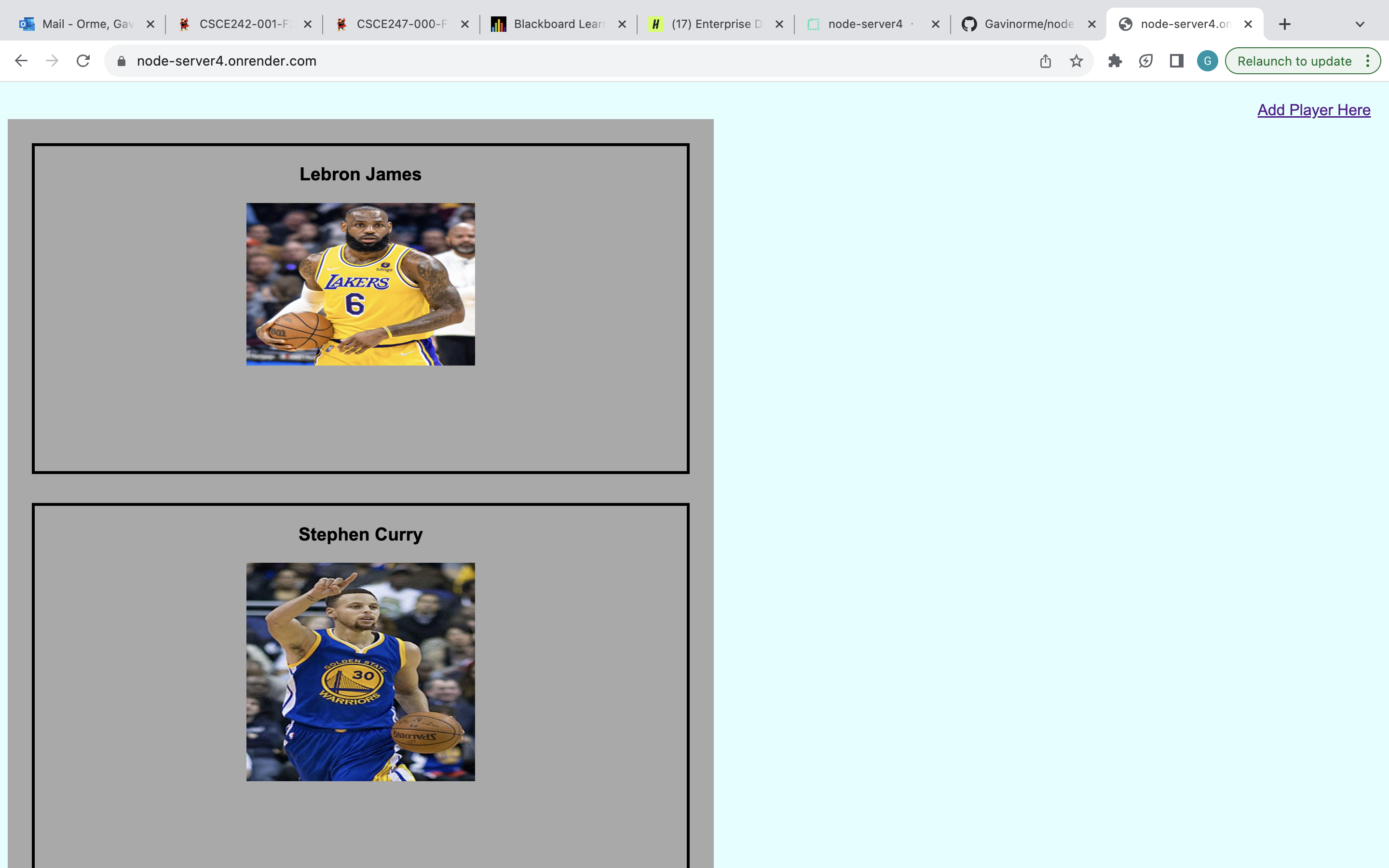
Task: Share this page using the share icon
Action: tap(1045, 61)
